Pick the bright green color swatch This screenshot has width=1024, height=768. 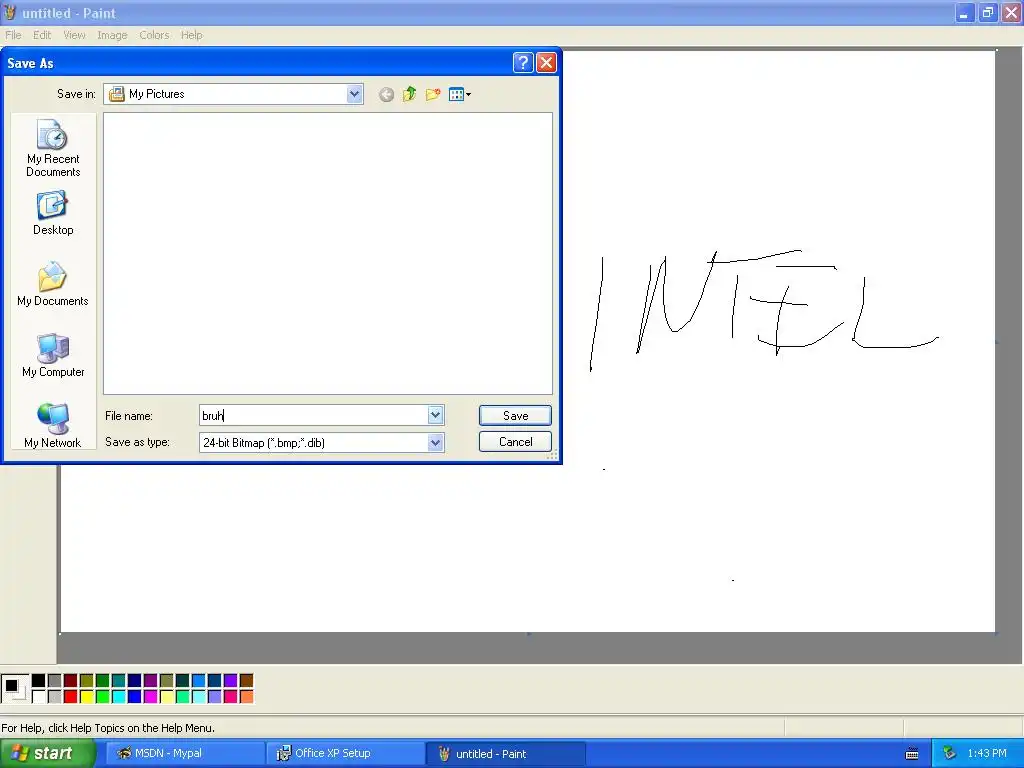point(103,697)
